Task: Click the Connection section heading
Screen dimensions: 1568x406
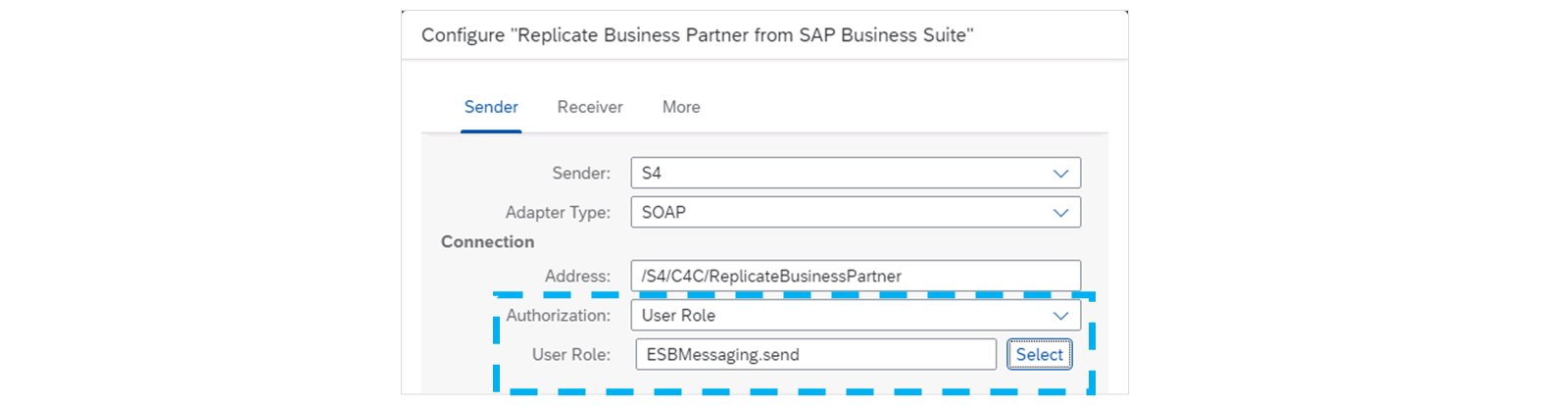Action: tap(487, 241)
